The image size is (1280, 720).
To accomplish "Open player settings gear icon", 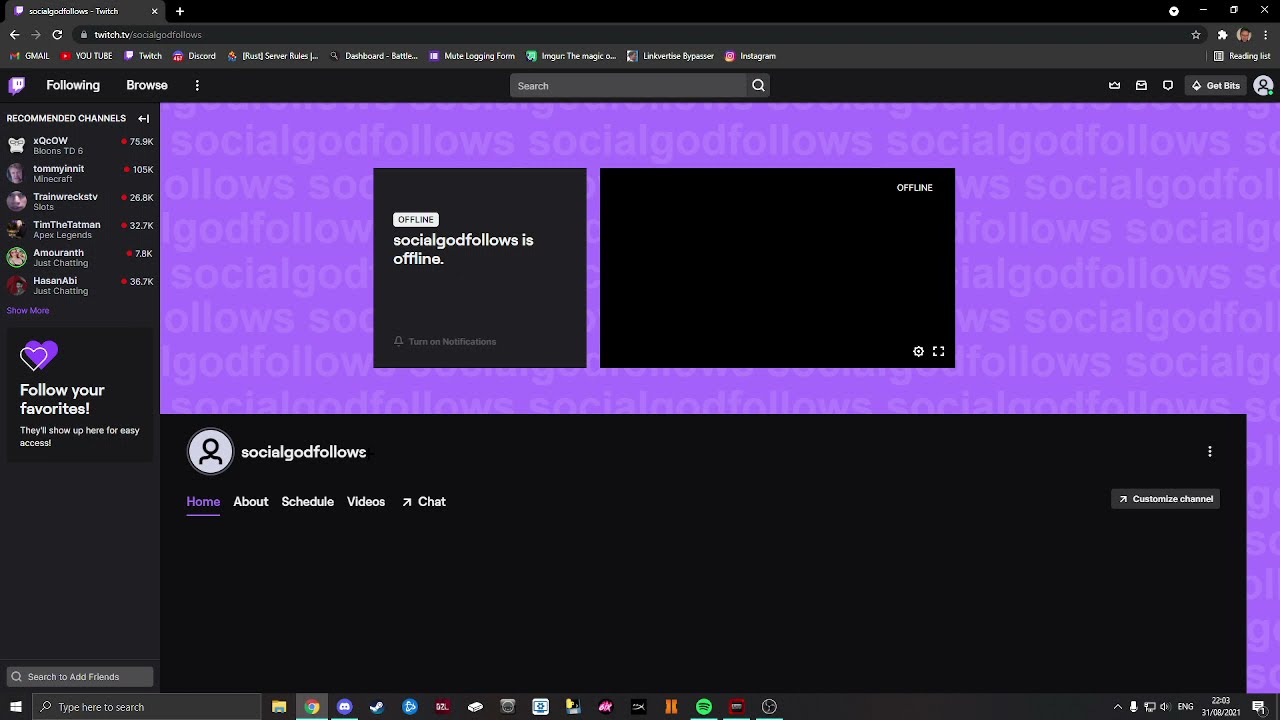I will [x=918, y=351].
